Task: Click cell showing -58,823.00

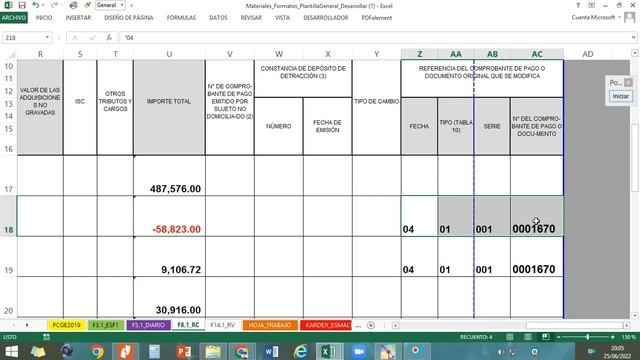Action: [169, 216]
